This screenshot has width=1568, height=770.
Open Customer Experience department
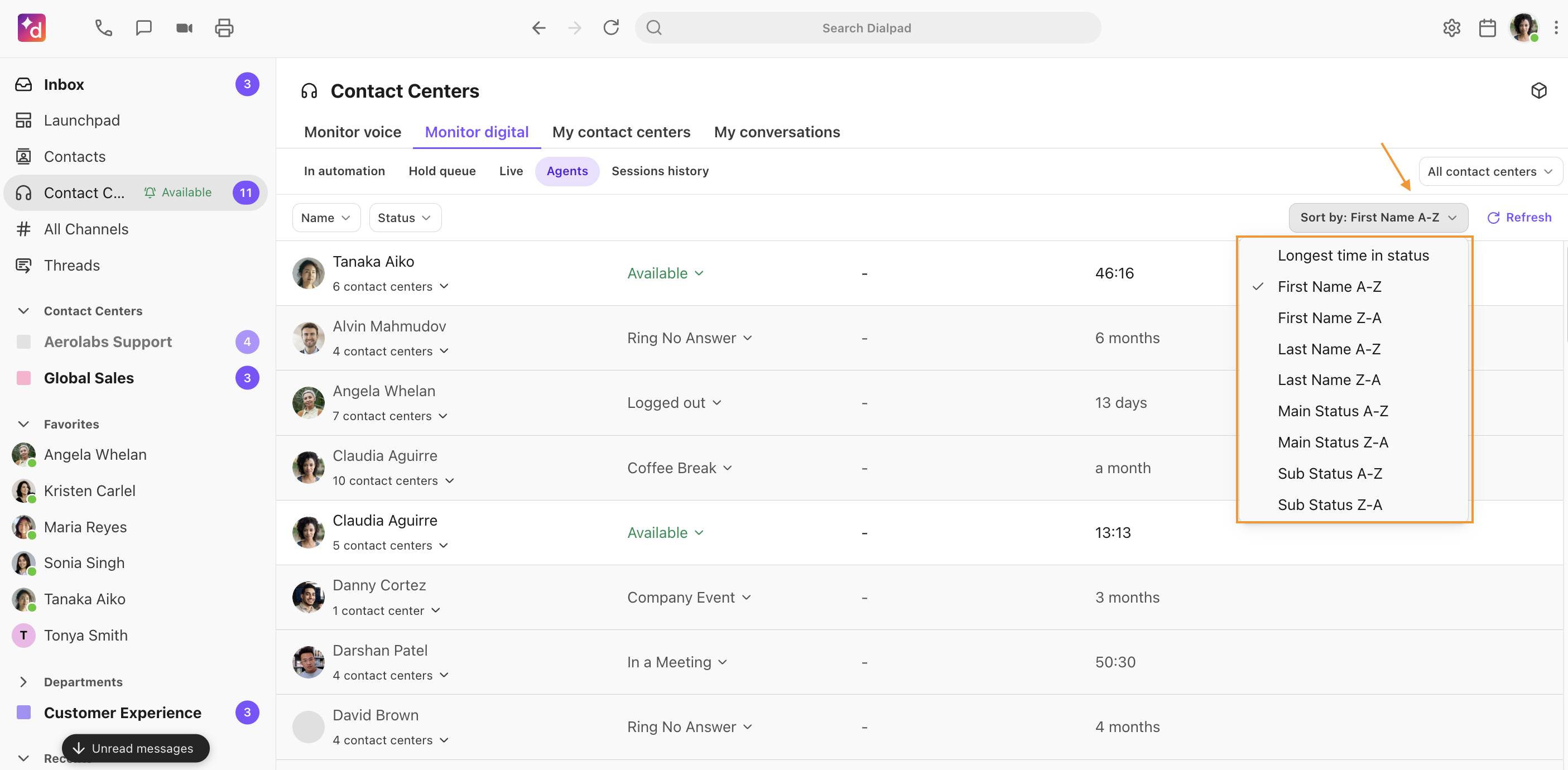point(138,713)
